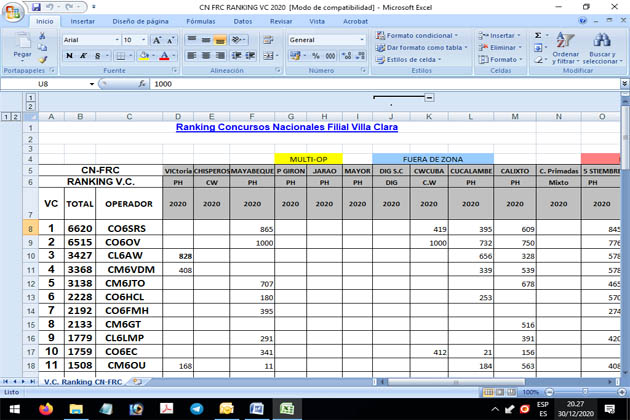Viewport: 630px width, 420px height.
Task: Open Firefox from taskbar
Action: click(46, 409)
